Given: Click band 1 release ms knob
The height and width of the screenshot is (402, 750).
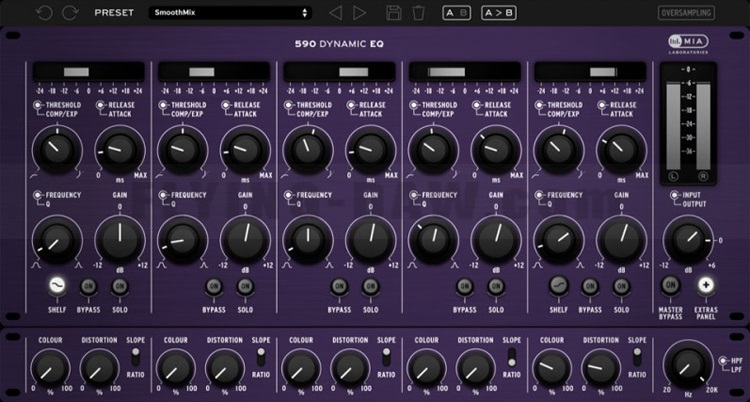Looking at the screenshot, I should pyautogui.click(x=120, y=149).
